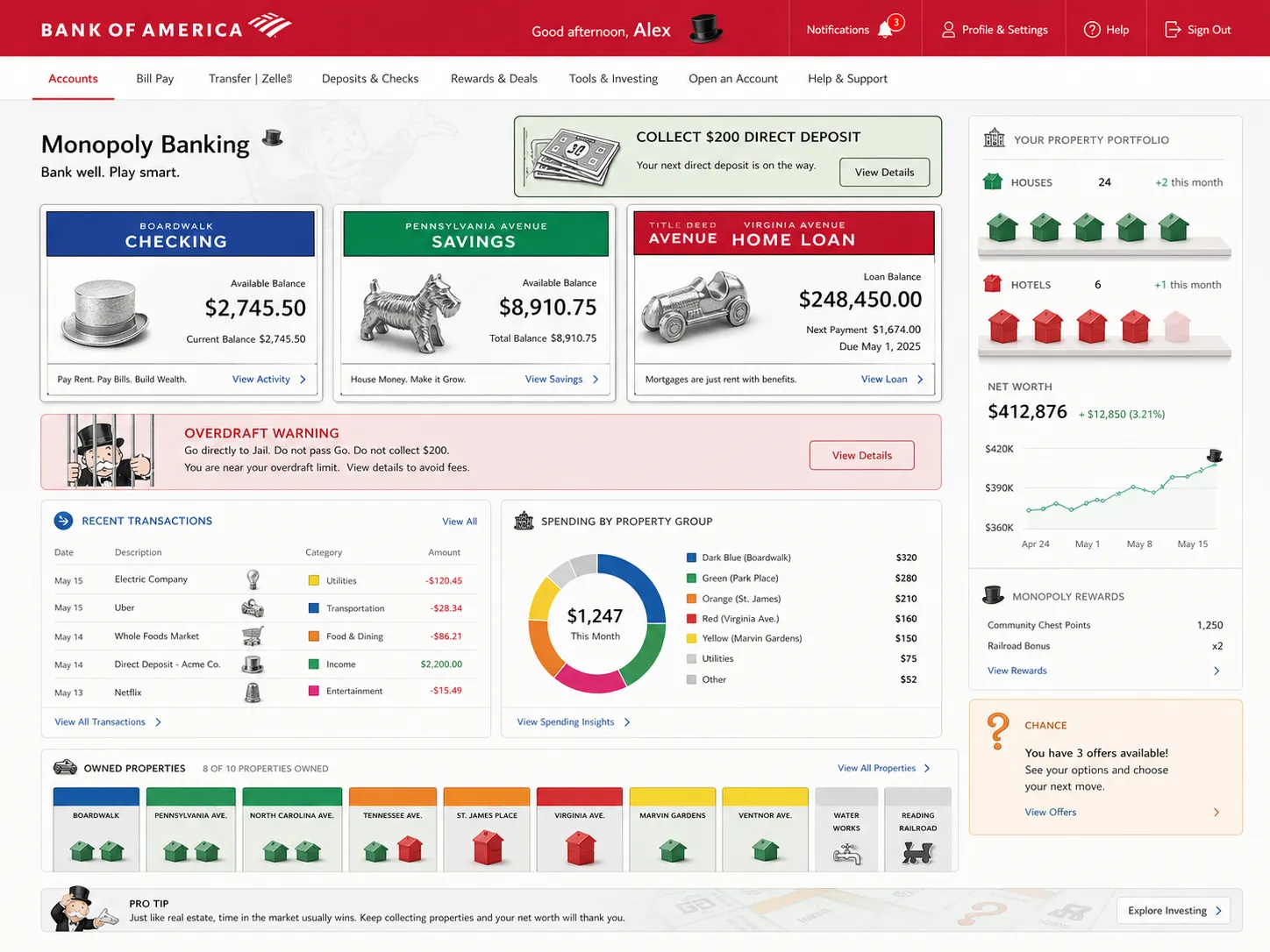Click chevron in Monopoly Rewards View Rewards row
This screenshot has width=1270, height=952.
1216,671
